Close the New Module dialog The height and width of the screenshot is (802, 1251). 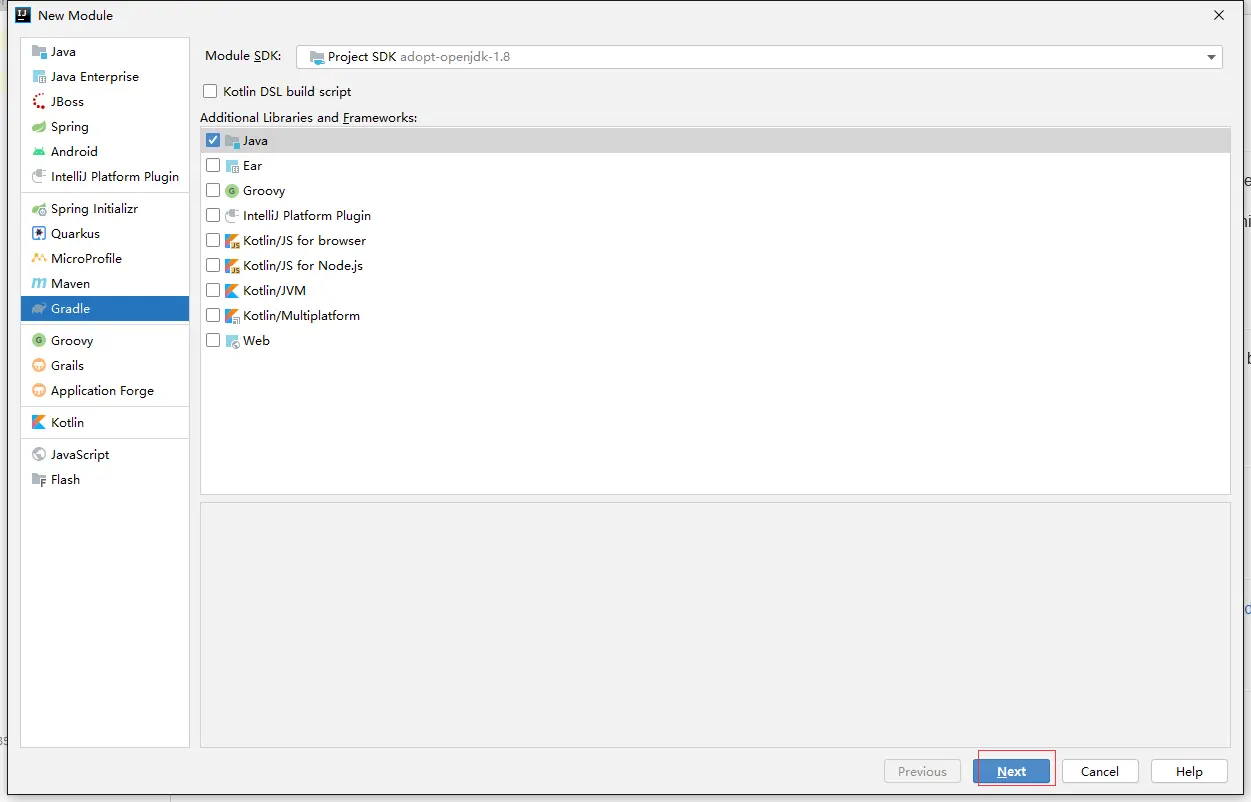[x=1219, y=15]
